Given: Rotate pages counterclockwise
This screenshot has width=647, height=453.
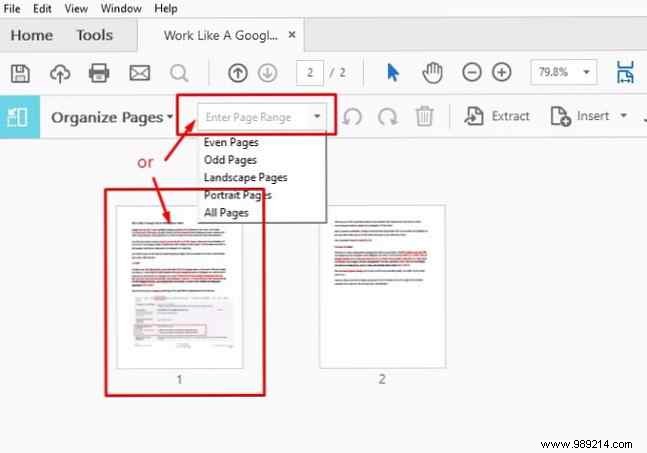Looking at the screenshot, I should [x=352, y=117].
